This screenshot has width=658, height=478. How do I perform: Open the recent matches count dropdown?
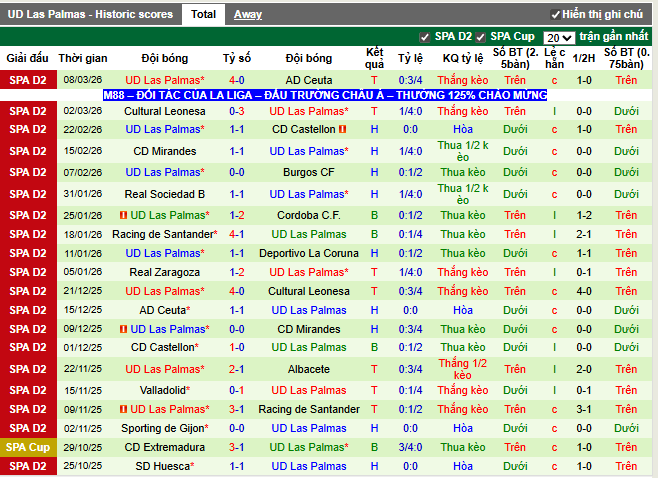click(x=559, y=37)
